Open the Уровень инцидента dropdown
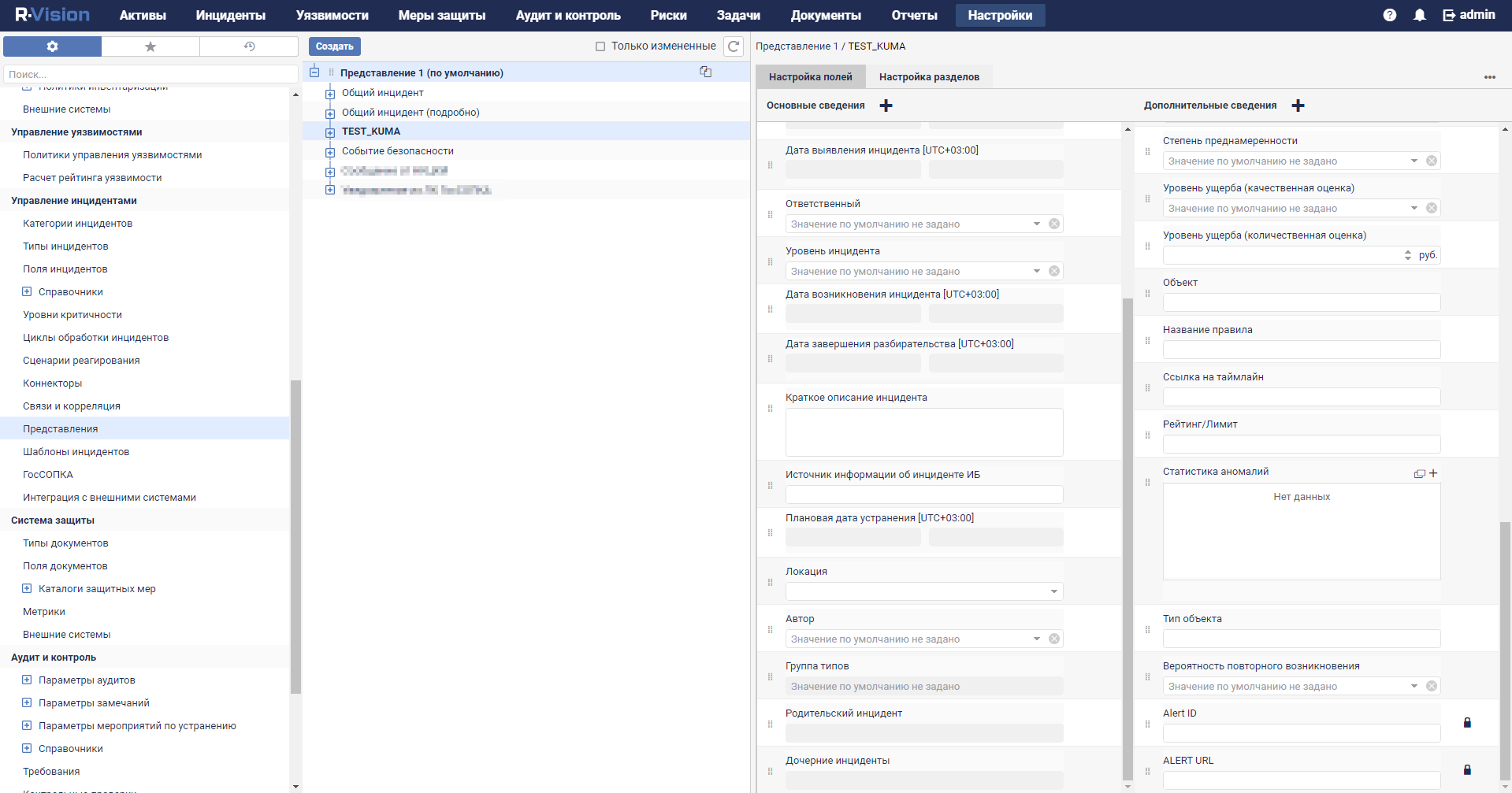 pos(1037,272)
